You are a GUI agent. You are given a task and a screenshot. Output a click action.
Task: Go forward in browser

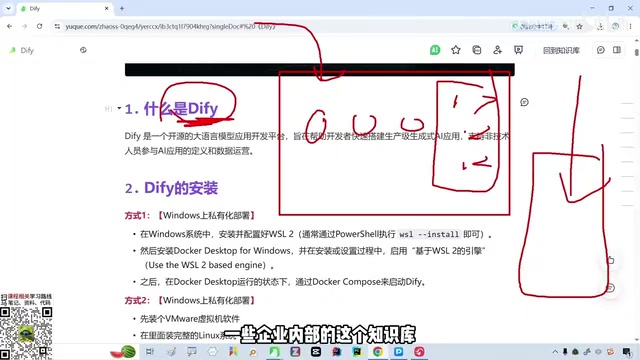point(24,26)
